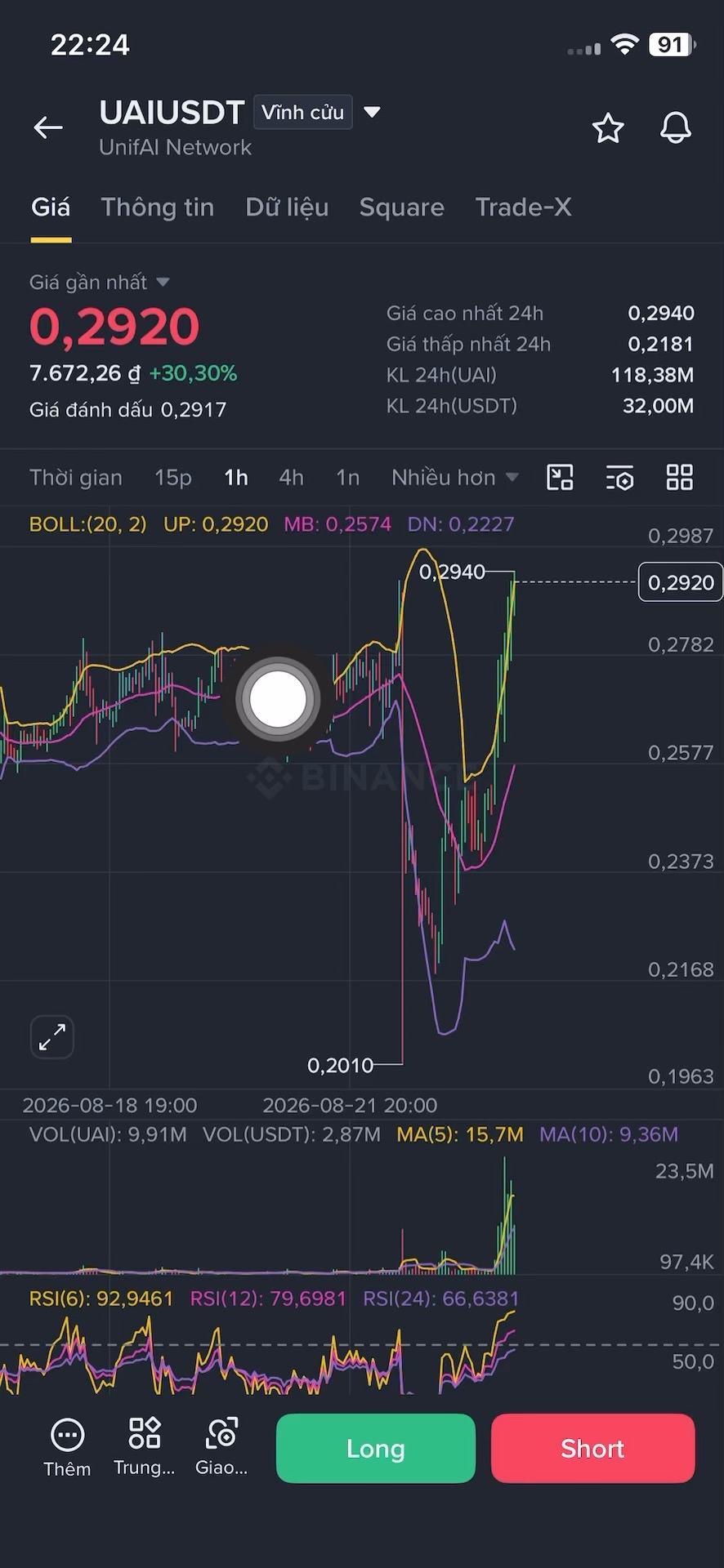Tap UnifAI Network subtitle

point(175,148)
